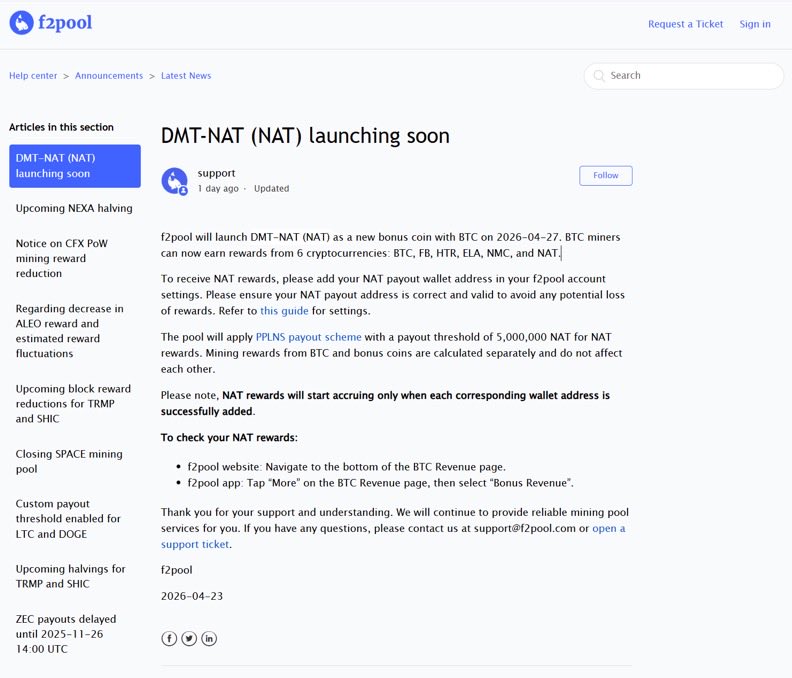The image size is (792, 678).
Task: Open the Latest News breadcrumb
Action: pos(186,76)
